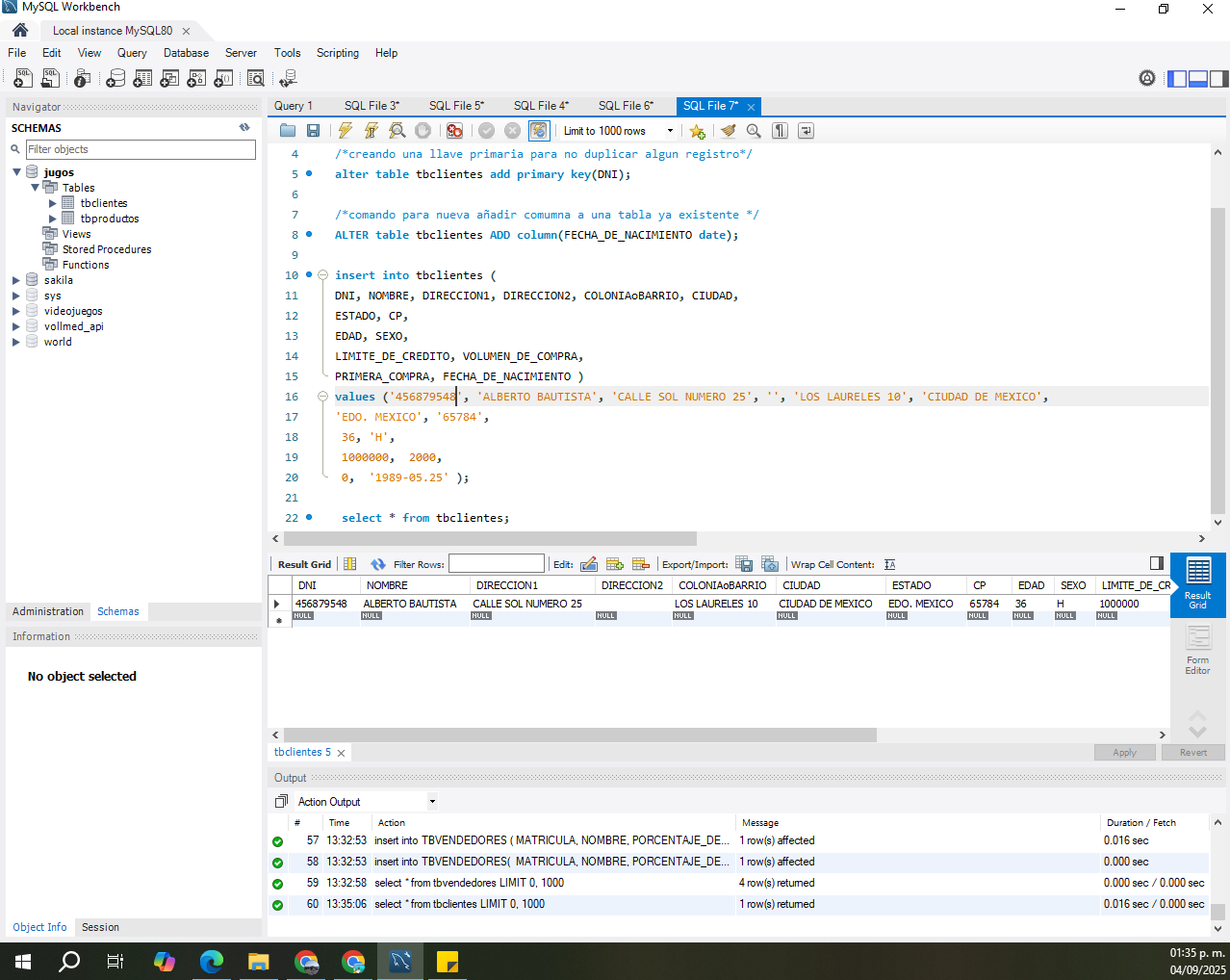Close the SQL File 7 tab
Screen dimensions: 1230x980
[x=752, y=107]
